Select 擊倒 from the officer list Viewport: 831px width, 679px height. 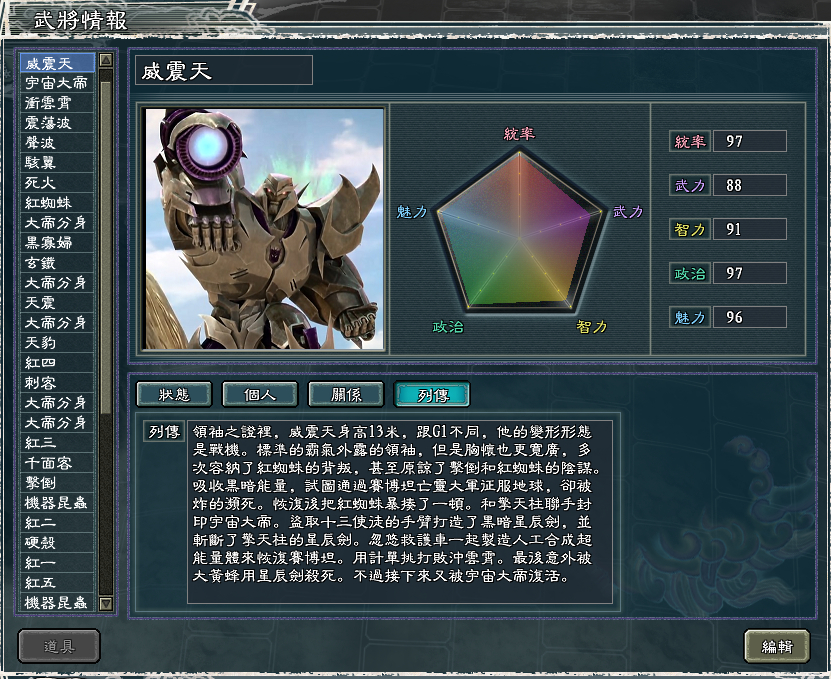click(x=57, y=483)
